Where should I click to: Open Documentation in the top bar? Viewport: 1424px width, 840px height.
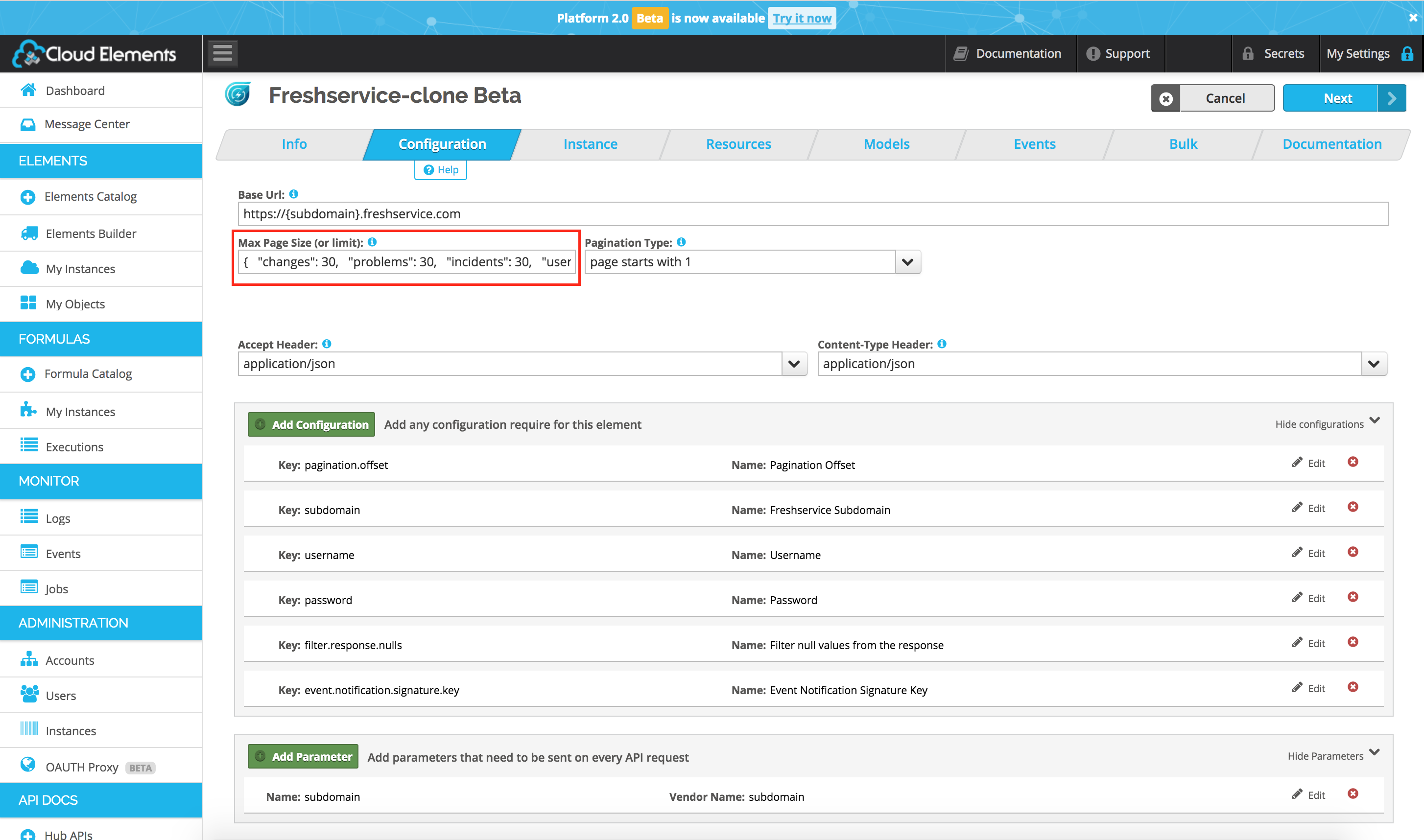pyautogui.click(x=1008, y=54)
